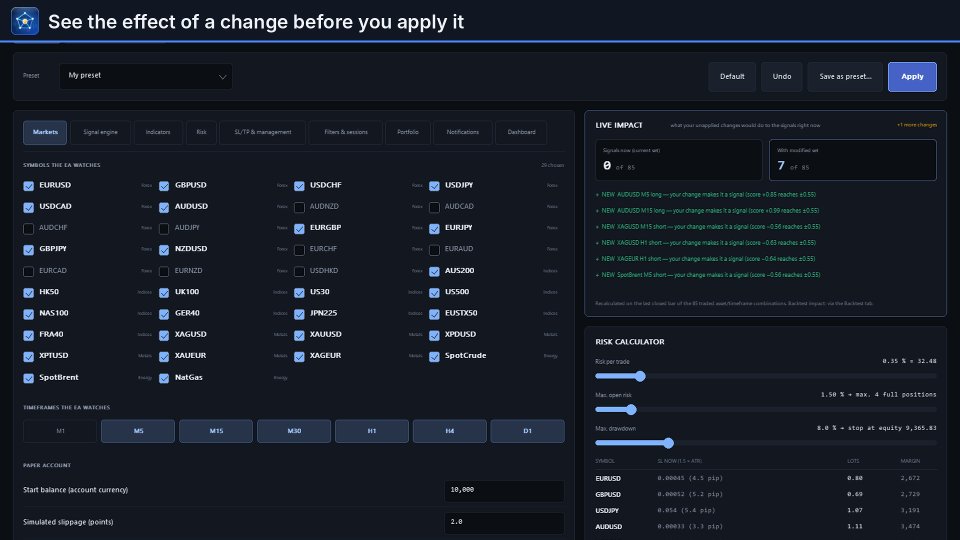
Task: Open the Indicators tab
Action: [158, 132]
